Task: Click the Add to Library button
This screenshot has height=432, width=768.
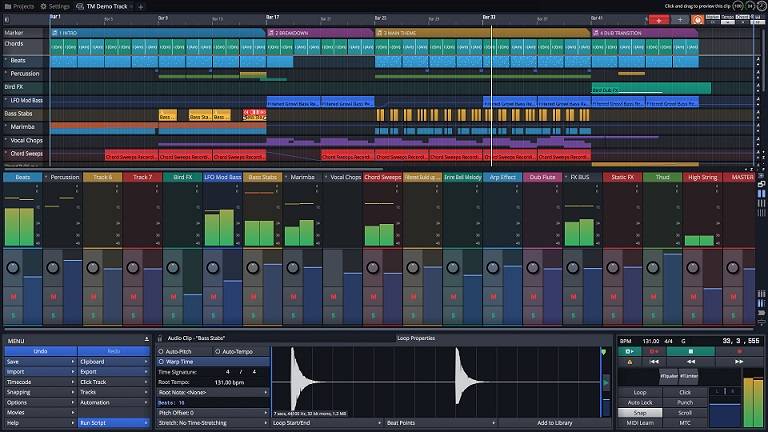Action: tap(555, 423)
